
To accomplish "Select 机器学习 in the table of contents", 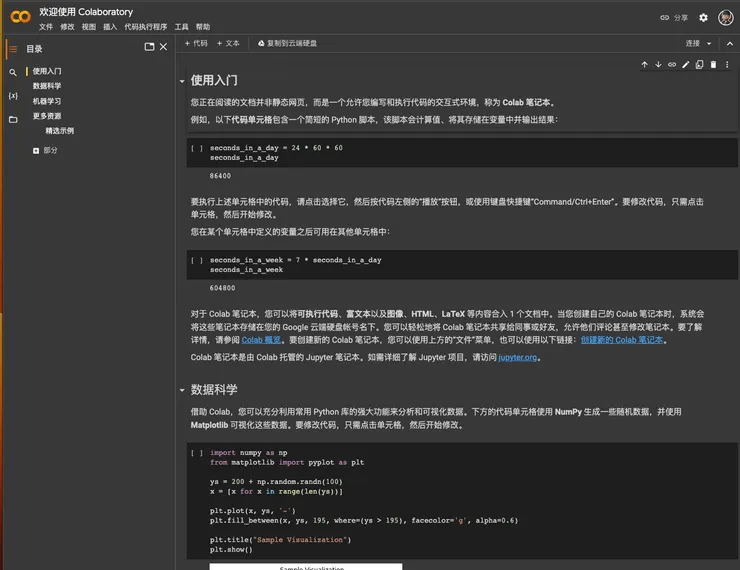I will coord(47,101).
